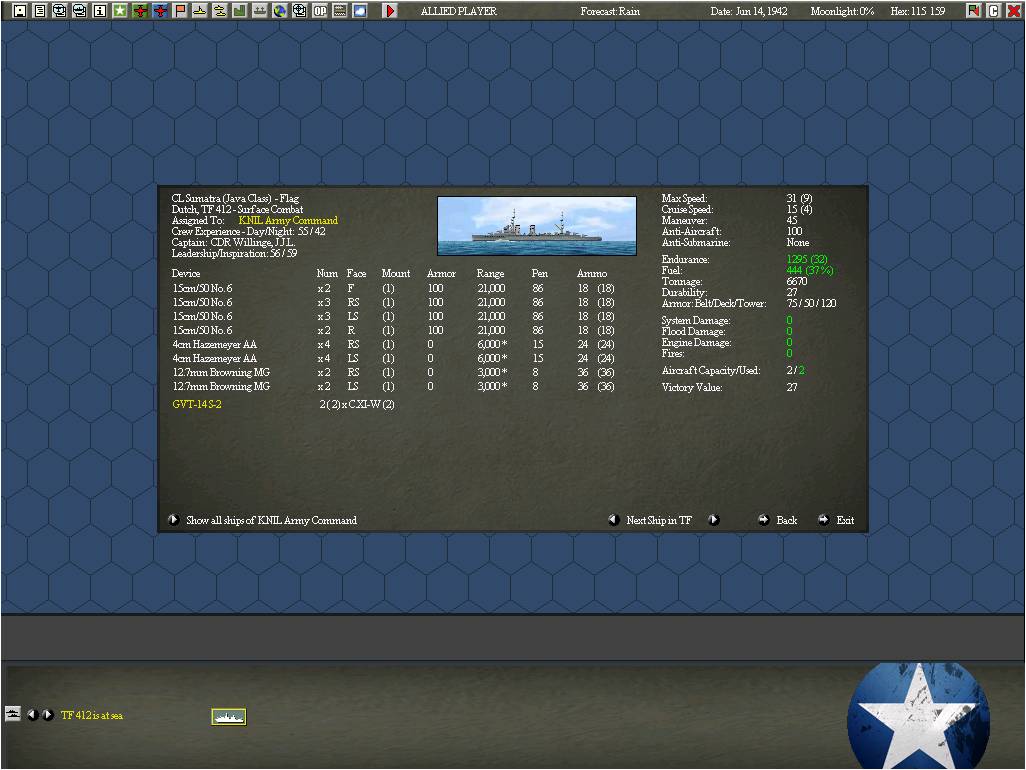
Task: Click the green industry graph toolbar icon
Action: coord(239,10)
